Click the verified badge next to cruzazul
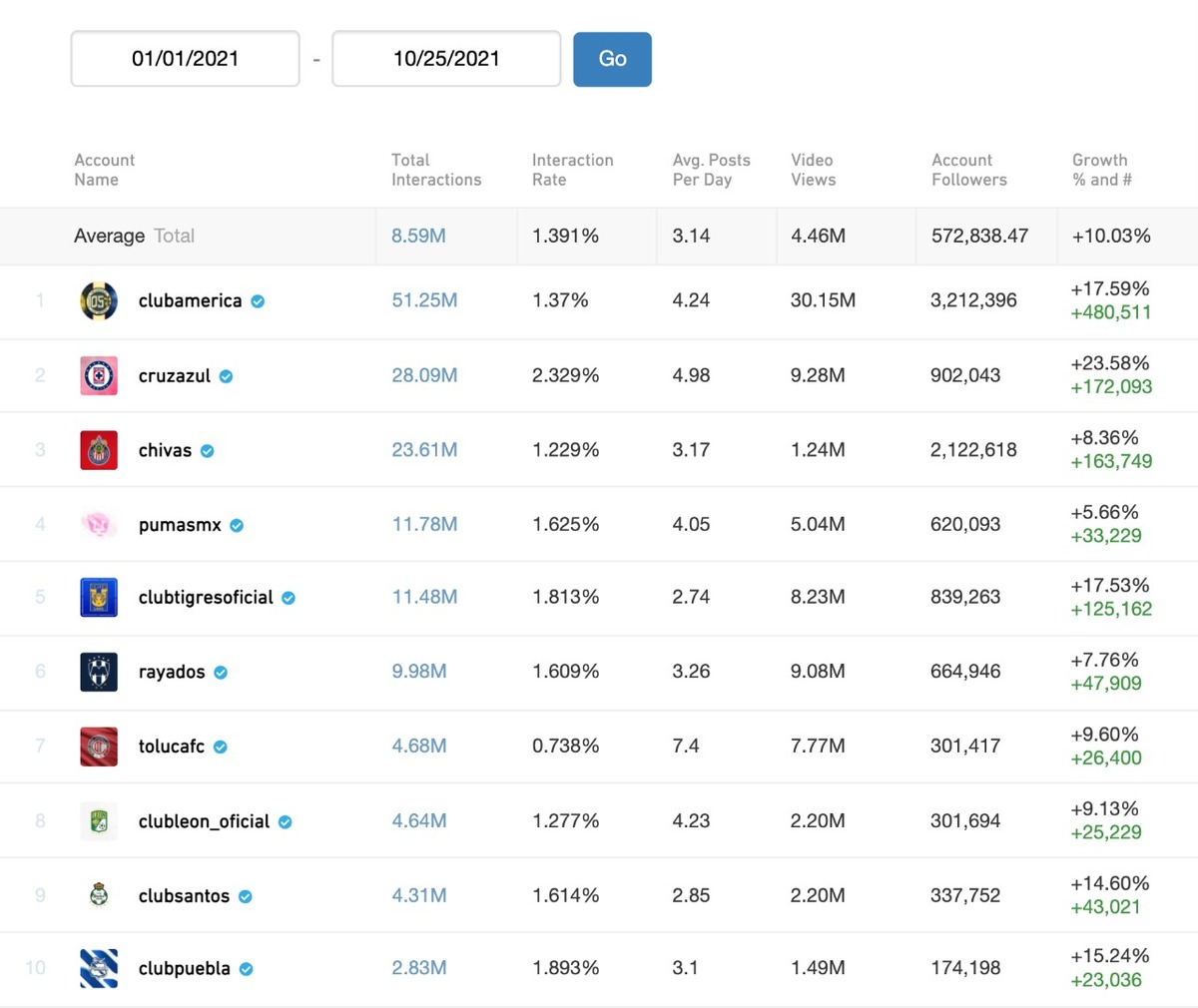1198x1008 pixels. tap(226, 376)
